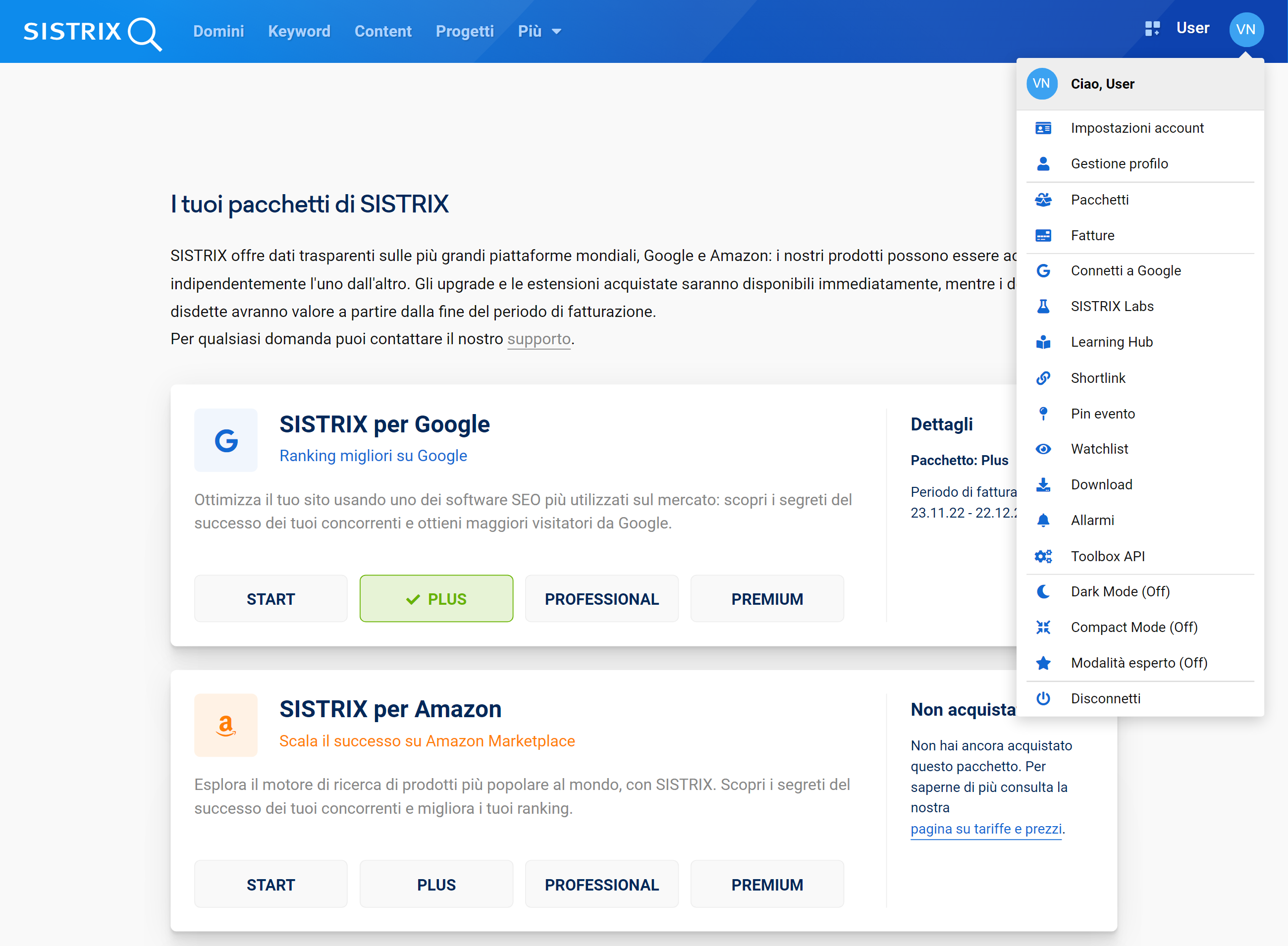1288x946 pixels.
Task: Click the VN avatar in the top bar
Action: (1246, 30)
